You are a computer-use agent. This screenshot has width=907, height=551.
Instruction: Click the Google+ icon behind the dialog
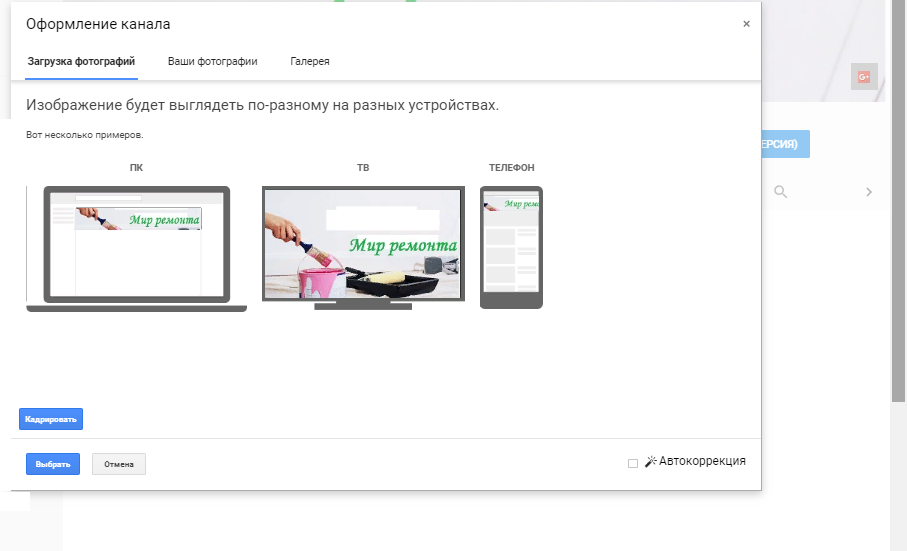click(x=863, y=77)
